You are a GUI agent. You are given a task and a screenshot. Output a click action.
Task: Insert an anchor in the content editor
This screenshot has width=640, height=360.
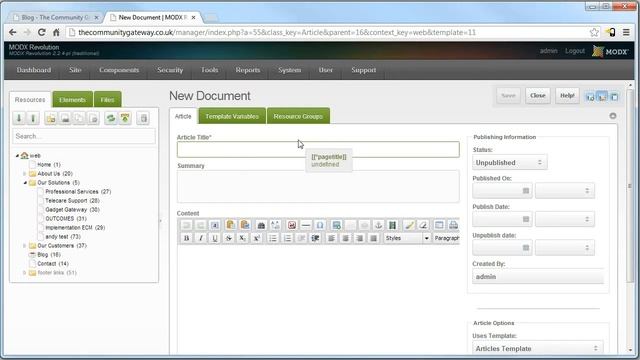tap(378, 225)
